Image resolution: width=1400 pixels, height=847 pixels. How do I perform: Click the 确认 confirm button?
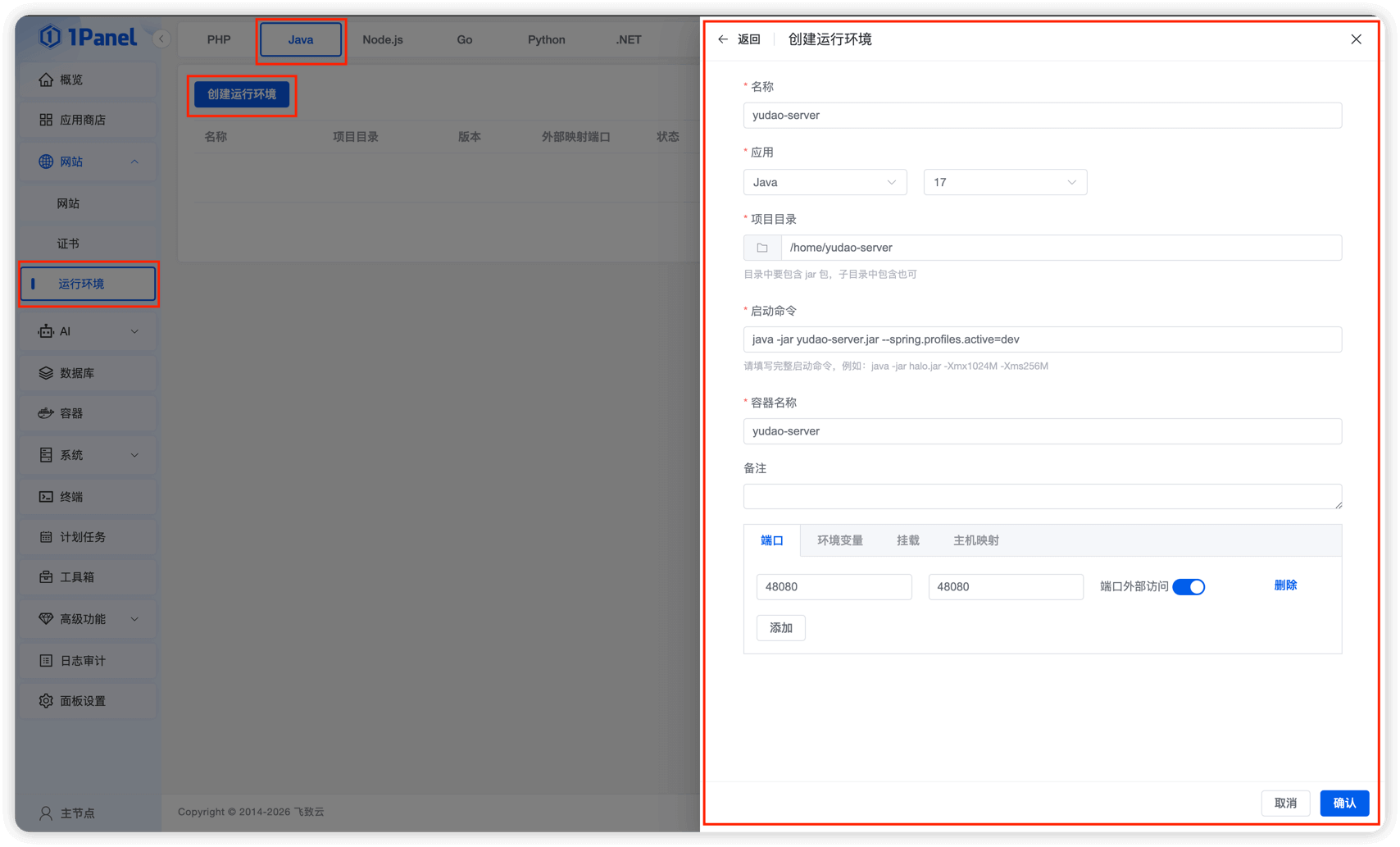(1344, 803)
